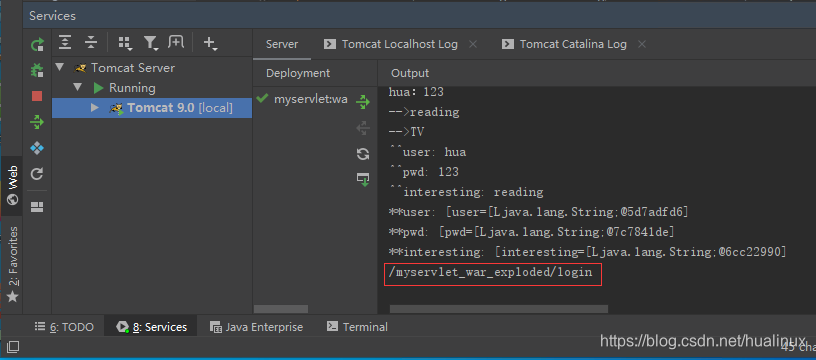
Task: Open the Terminal tool window
Action: 357,327
